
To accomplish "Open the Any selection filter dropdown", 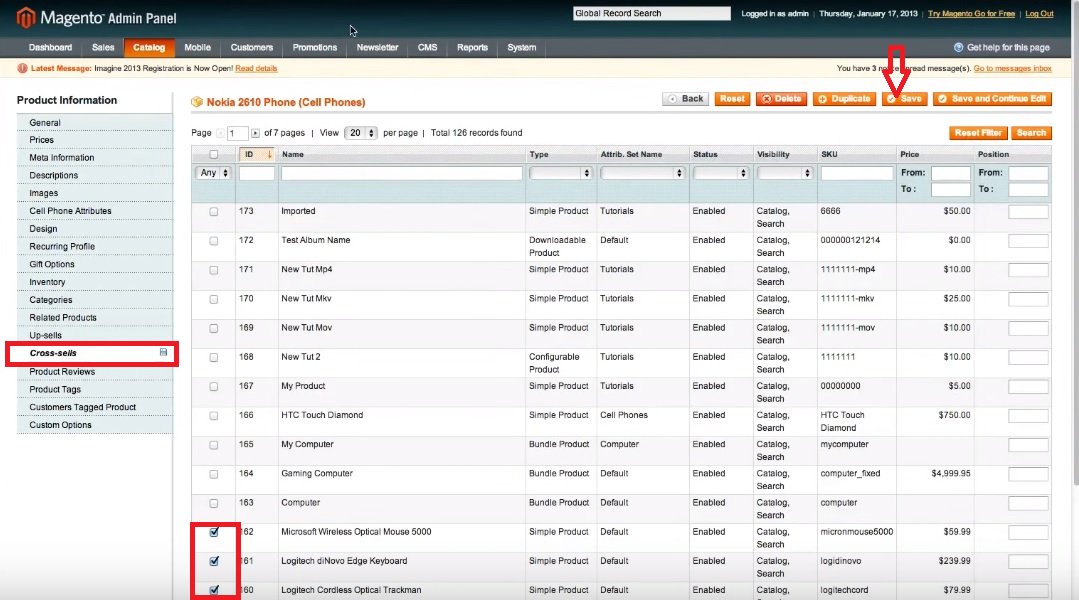I will 213,173.
